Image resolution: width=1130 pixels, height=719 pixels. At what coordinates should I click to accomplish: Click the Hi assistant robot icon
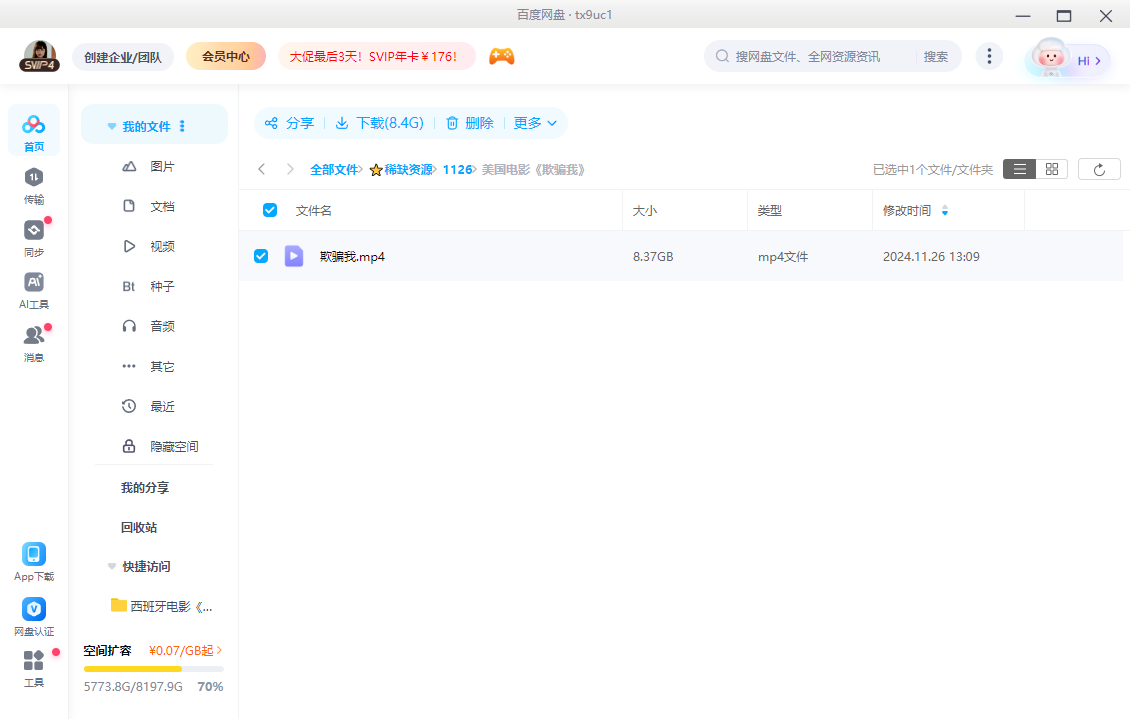1049,58
